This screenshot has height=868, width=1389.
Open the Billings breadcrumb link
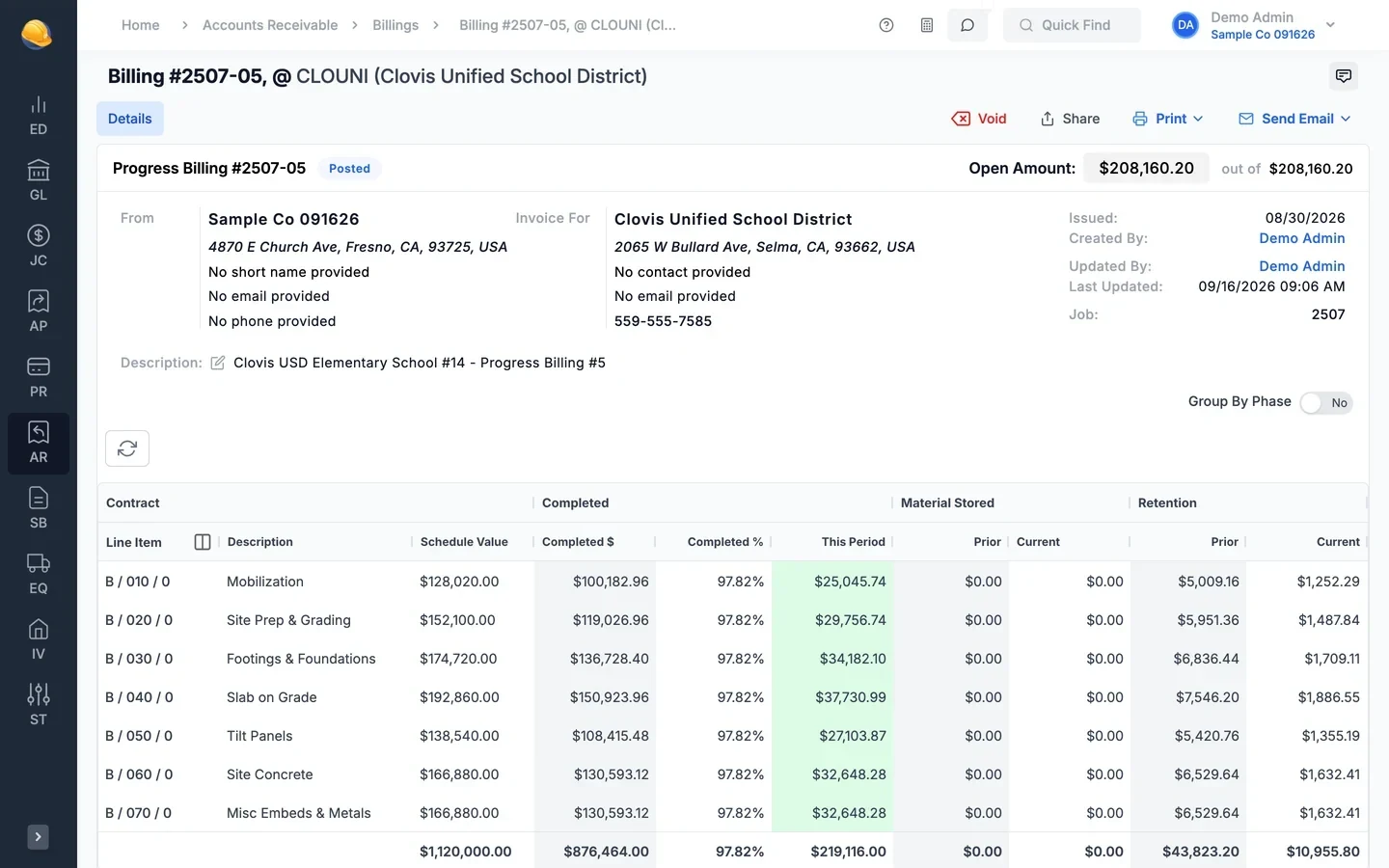(x=395, y=25)
